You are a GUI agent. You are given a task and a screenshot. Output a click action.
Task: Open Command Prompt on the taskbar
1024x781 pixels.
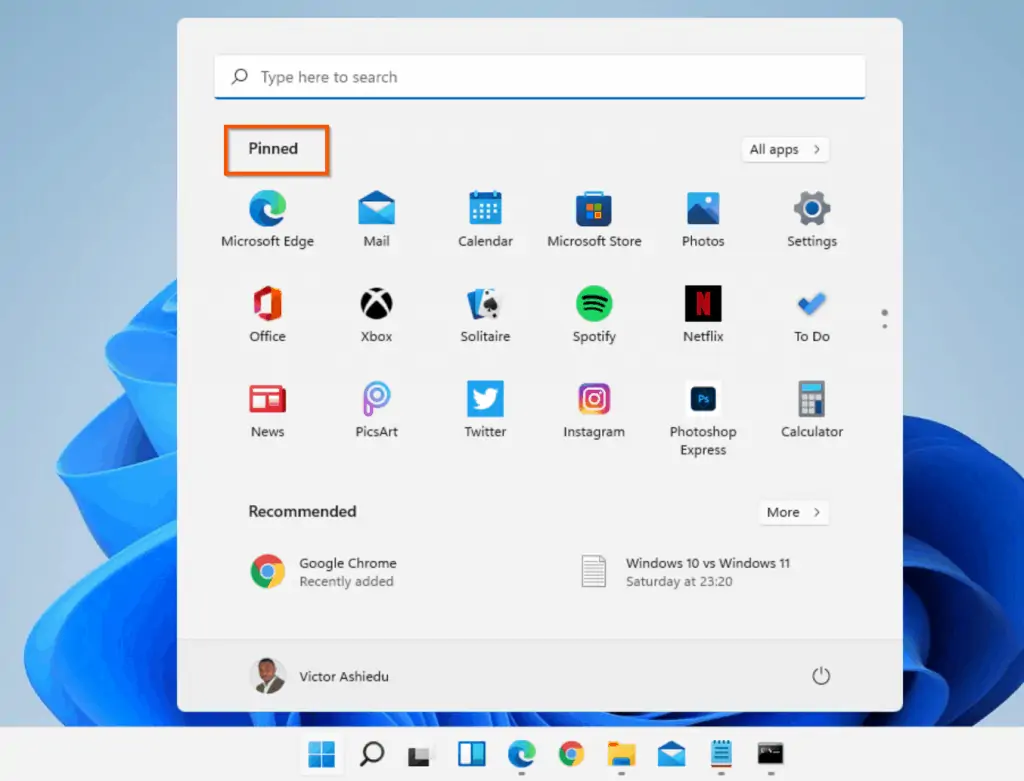pos(771,754)
